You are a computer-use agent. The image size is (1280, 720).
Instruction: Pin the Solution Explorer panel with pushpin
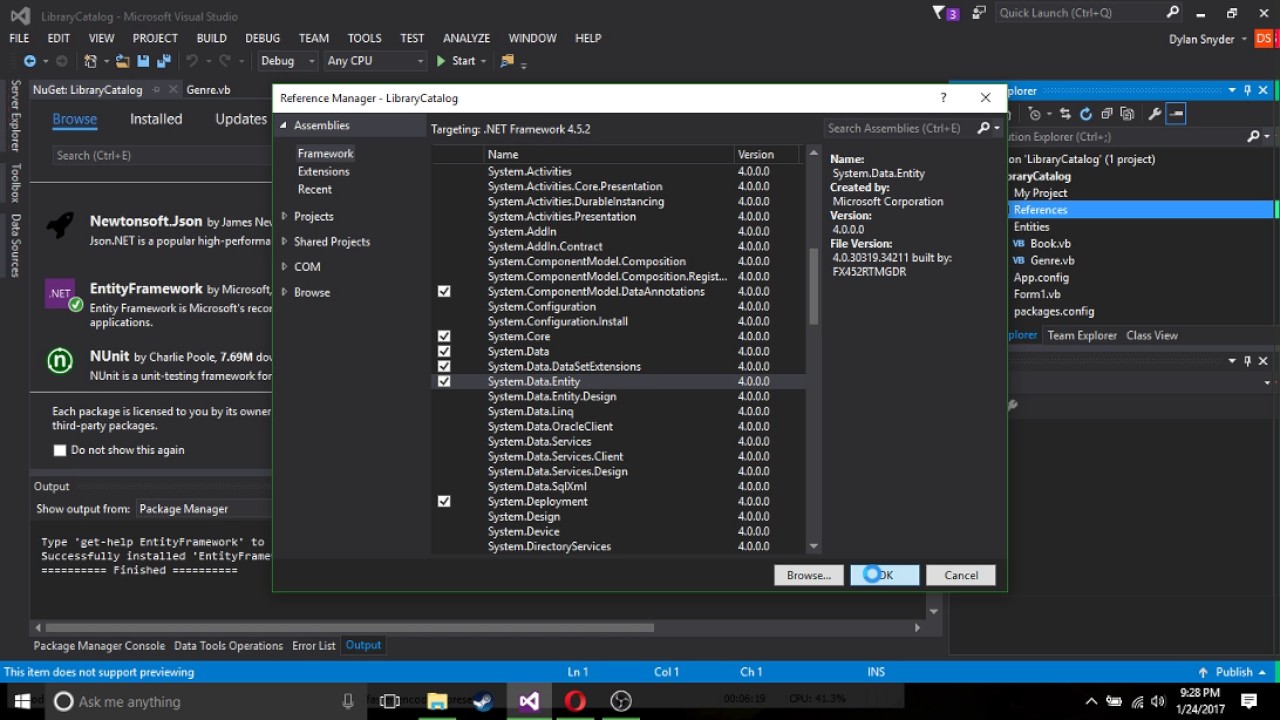pyautogui.click(x=1247, y=91)
